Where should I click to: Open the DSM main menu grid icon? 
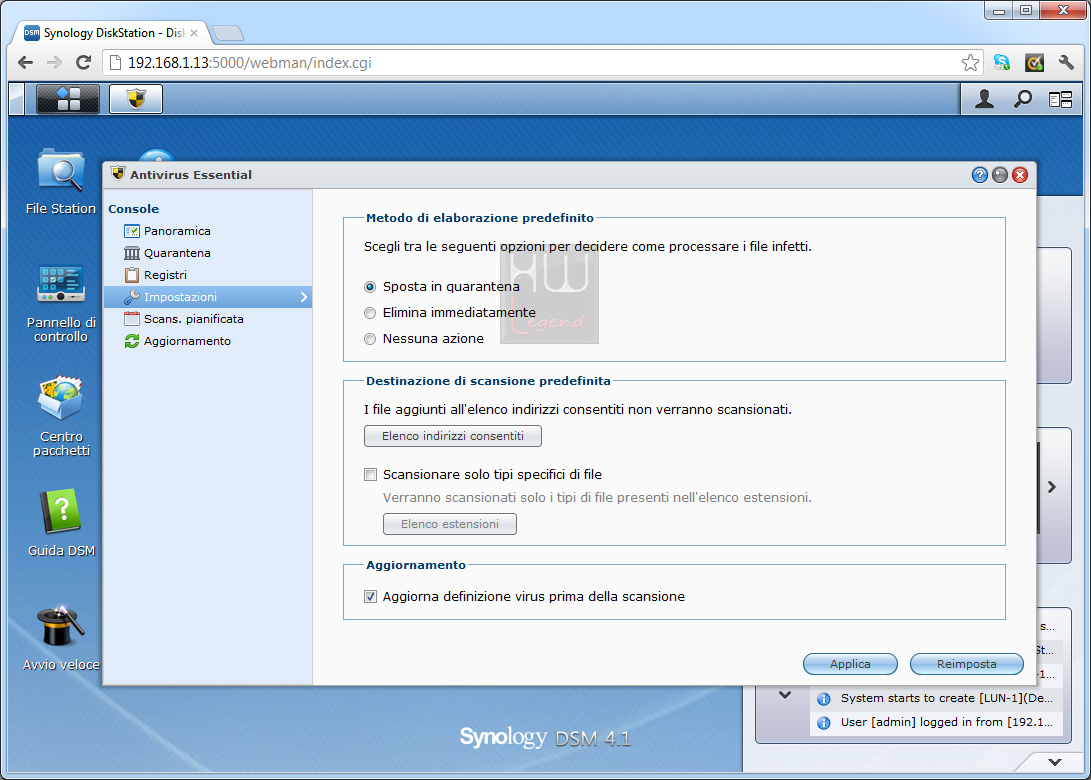[67, 99]
